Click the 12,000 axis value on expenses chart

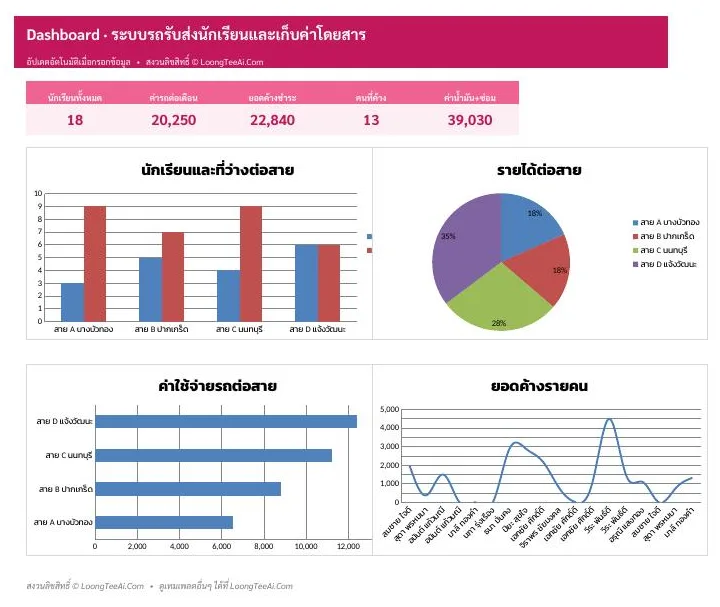pos(348,546)
